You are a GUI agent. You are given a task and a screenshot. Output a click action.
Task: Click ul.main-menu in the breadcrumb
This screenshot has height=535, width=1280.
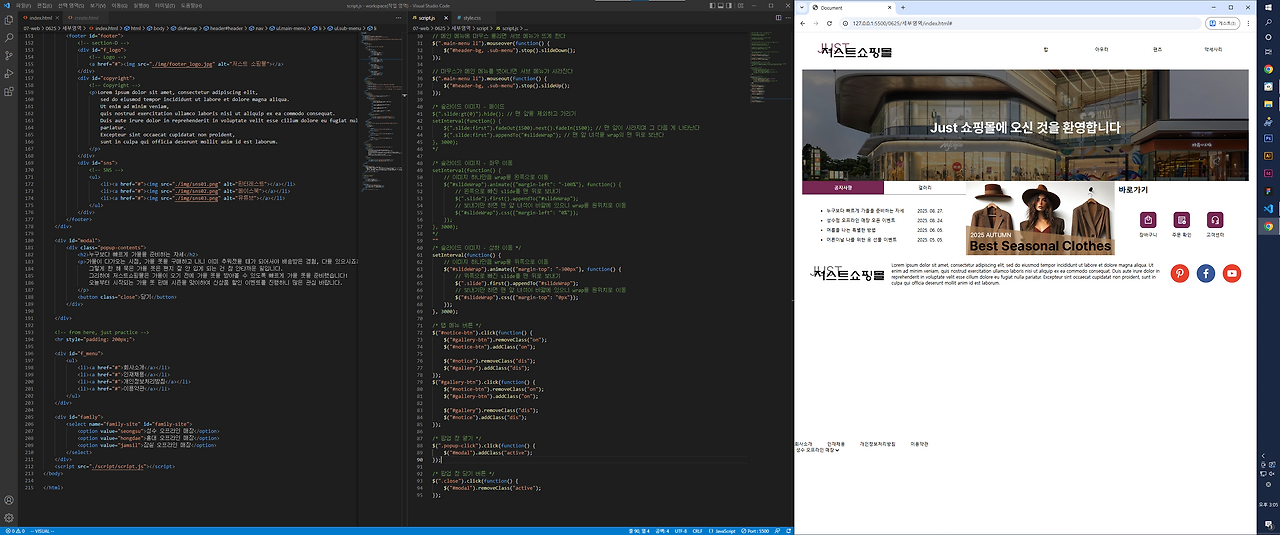[288, 28]
